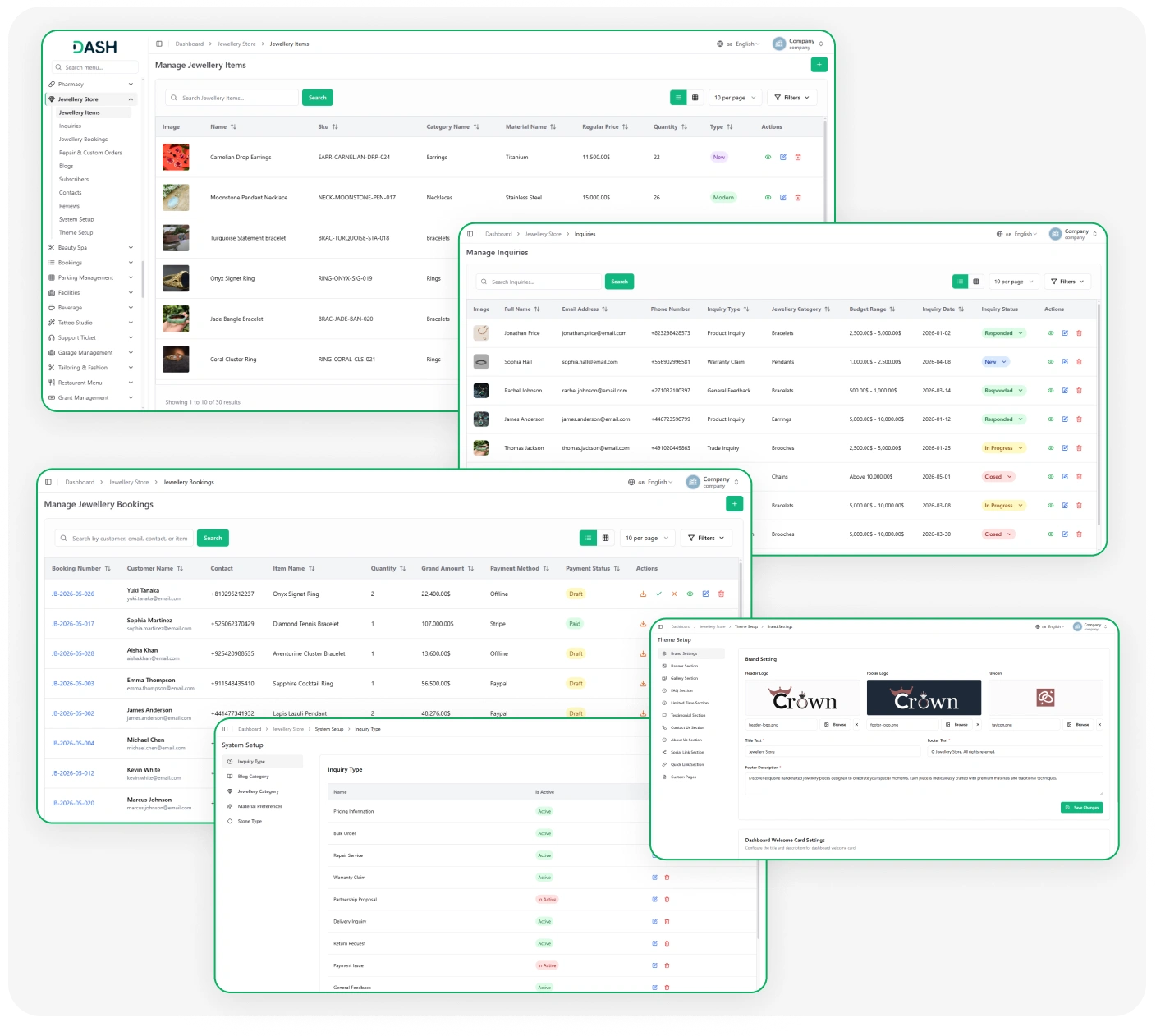Image resolution: width=1156 pixels, height=1036 pixels.
Task: Click Search button in Jewellery Items window
Action: point(317,98)
